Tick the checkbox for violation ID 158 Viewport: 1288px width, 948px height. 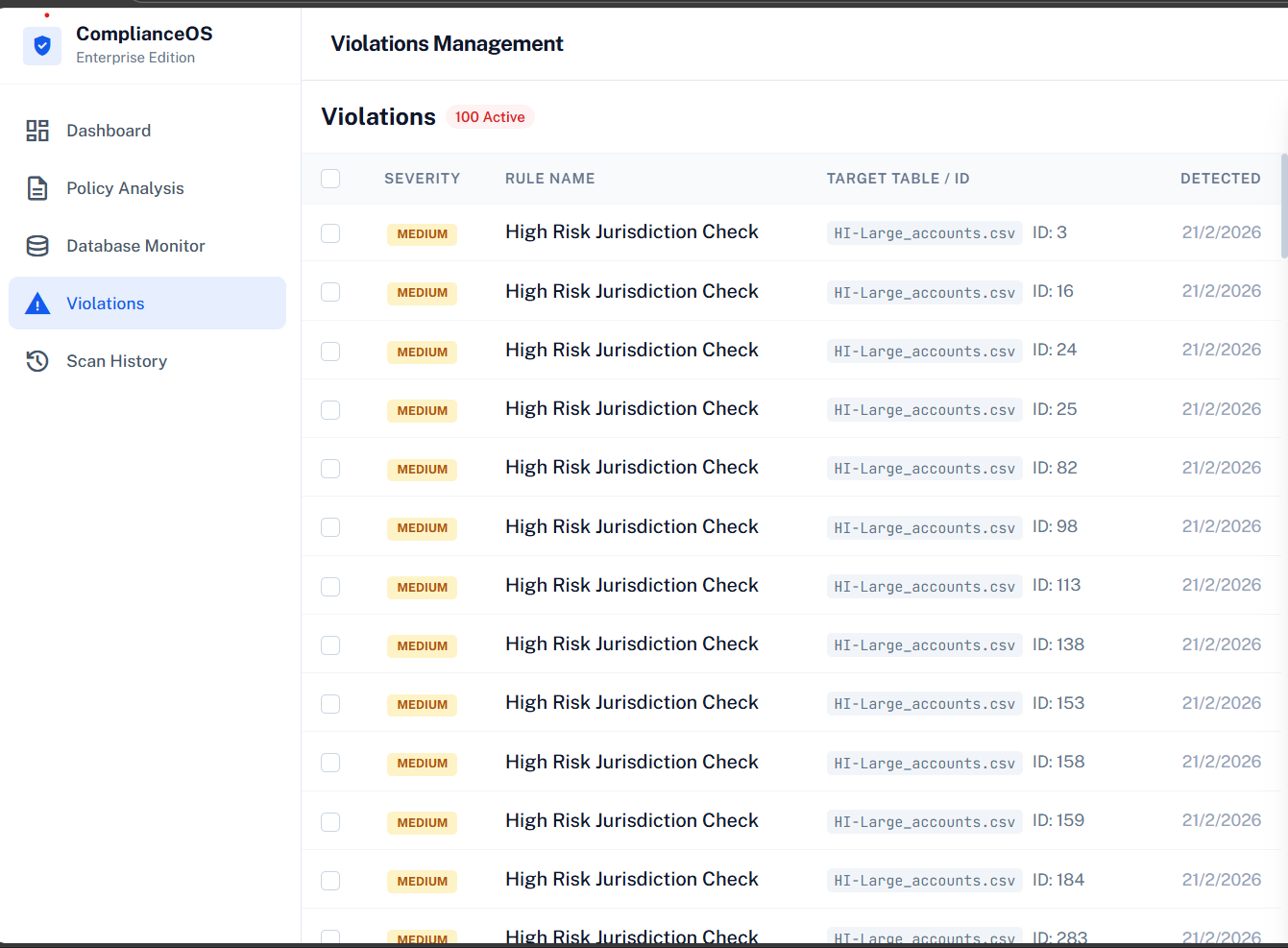[x=330, y=763]
